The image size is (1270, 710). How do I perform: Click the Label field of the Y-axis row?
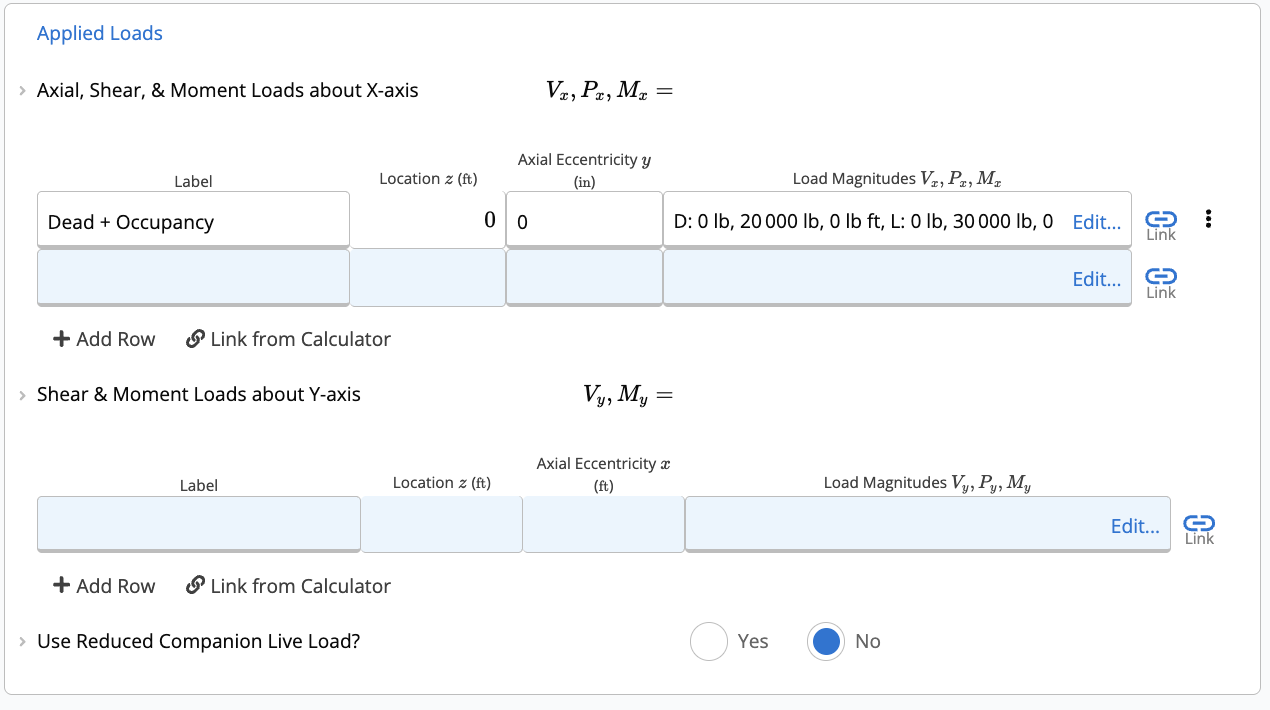[x=198, y=523]
